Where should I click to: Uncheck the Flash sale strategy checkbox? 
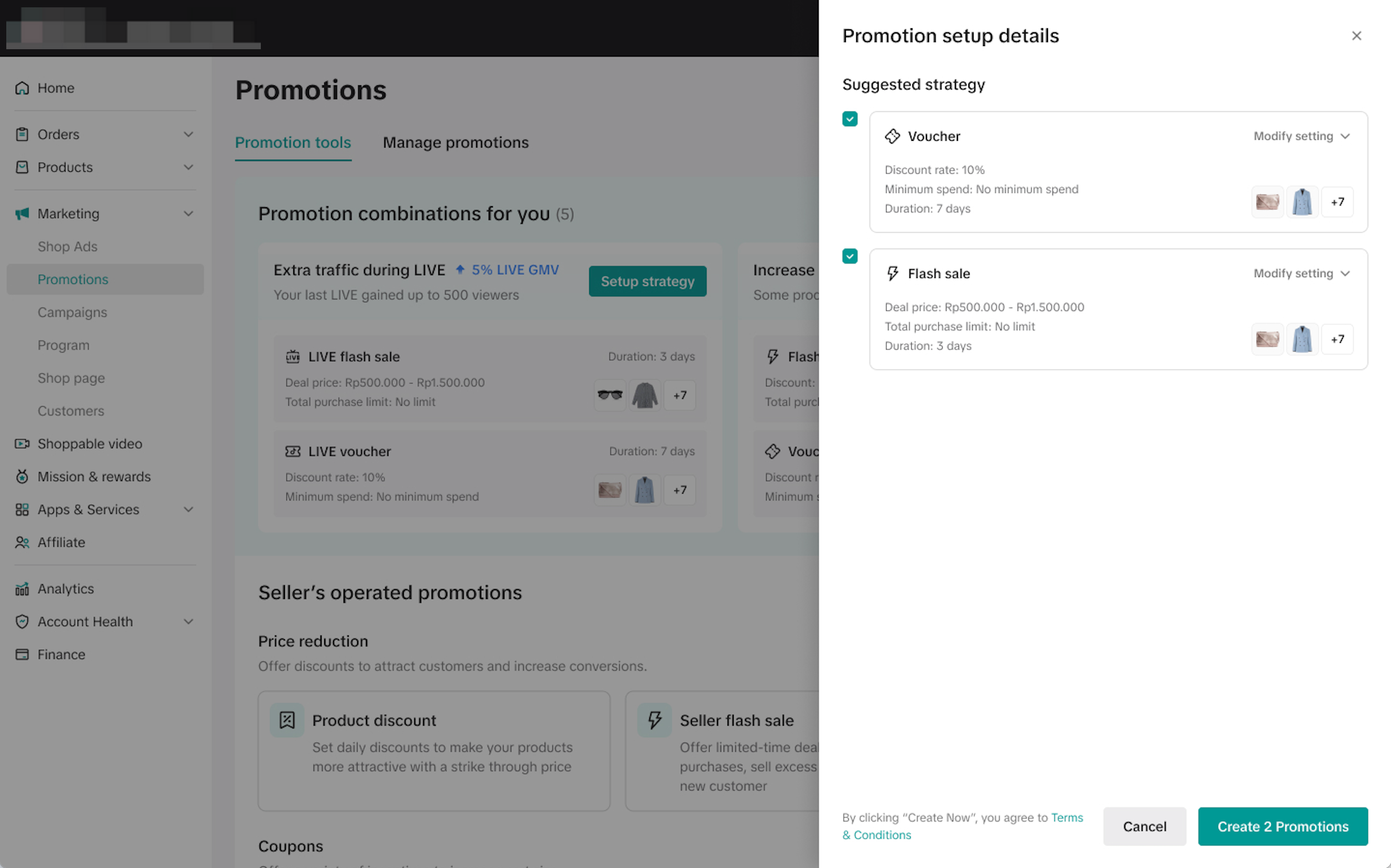849,256
